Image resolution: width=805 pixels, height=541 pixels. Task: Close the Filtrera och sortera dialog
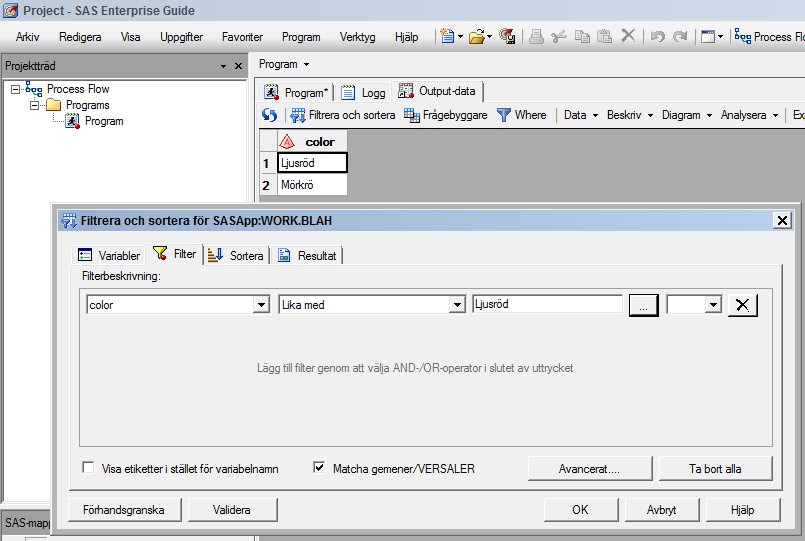782,221
